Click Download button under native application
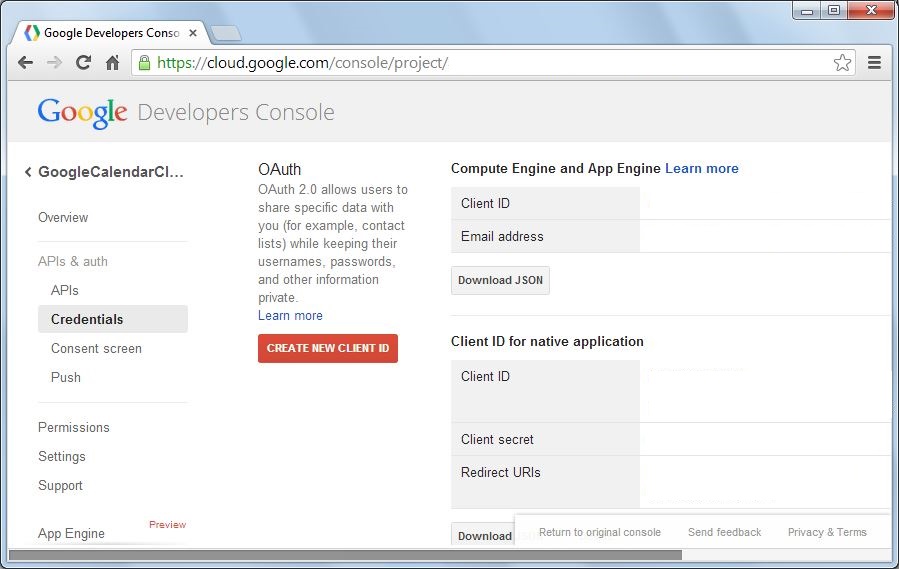This screenshot has height=569, width=899. 484,536
